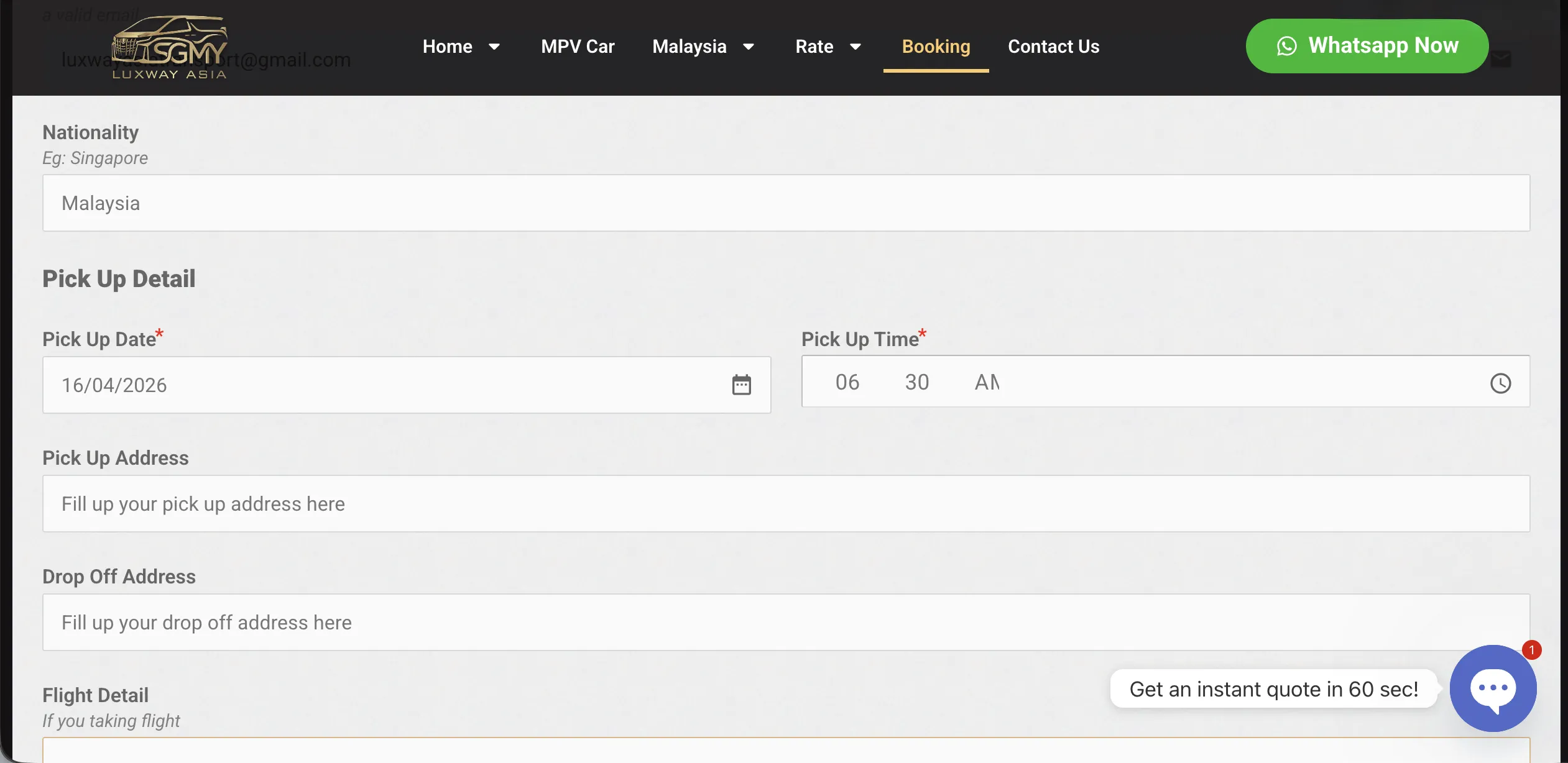1568x763 pixels.
Task: Click the Eg: Singapore hint text
Action: pyautogui.click(x=95, y=158)
